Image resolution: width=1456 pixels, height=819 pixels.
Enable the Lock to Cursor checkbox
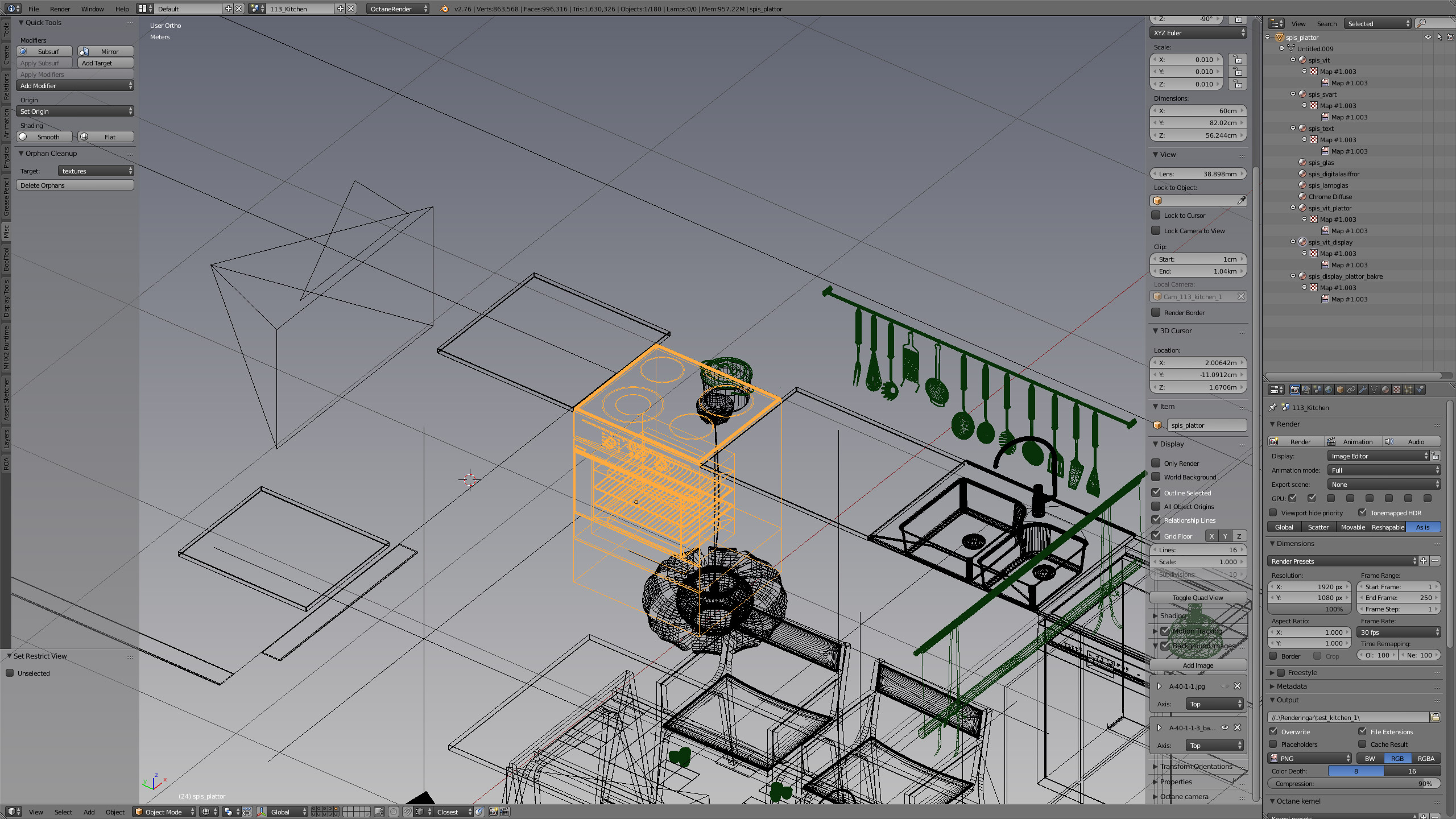point(1156,216)
